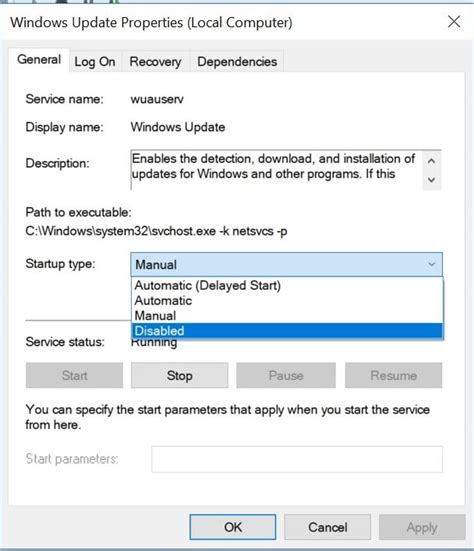Switch to the Recovery tab
Screen dimensions: 474x551
pyautogui.click(x=155, y=61)
